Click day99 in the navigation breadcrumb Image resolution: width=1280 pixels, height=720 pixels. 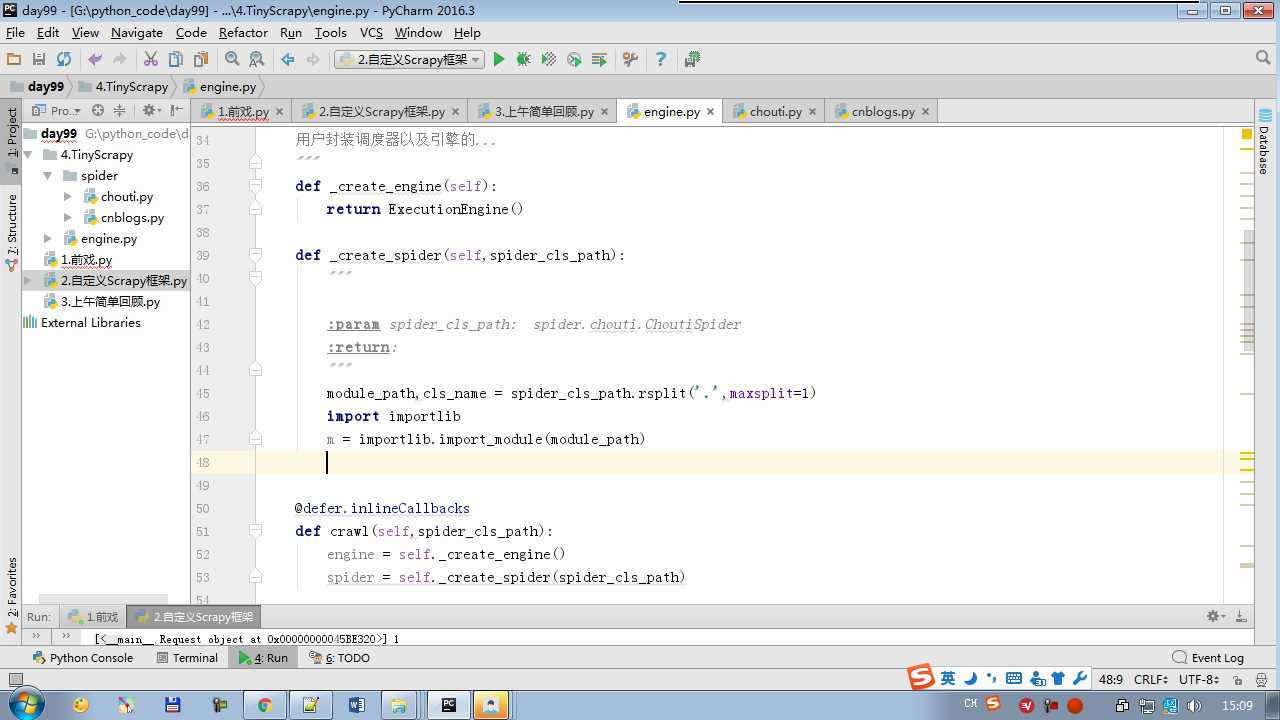click(x=37, y=87)
